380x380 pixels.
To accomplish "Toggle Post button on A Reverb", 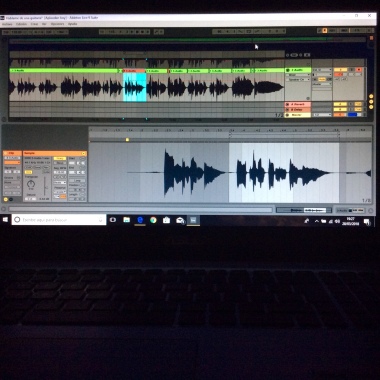I will pyautogui.click(x=358, y=104).
